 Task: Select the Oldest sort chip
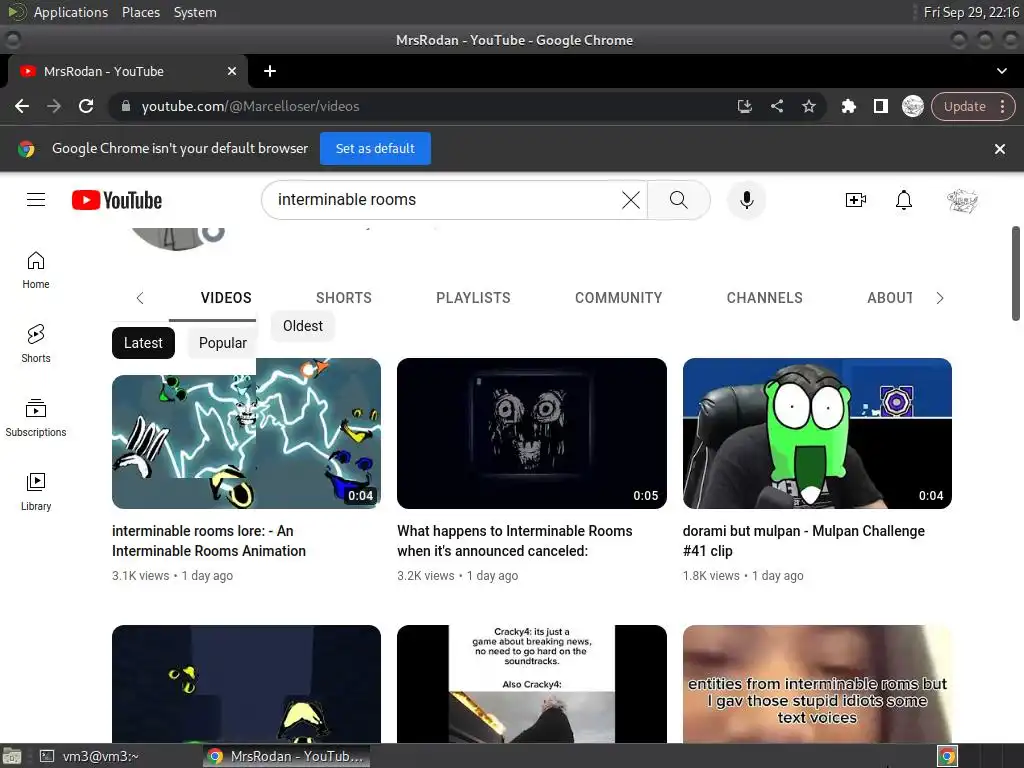(x=302, y=326)
